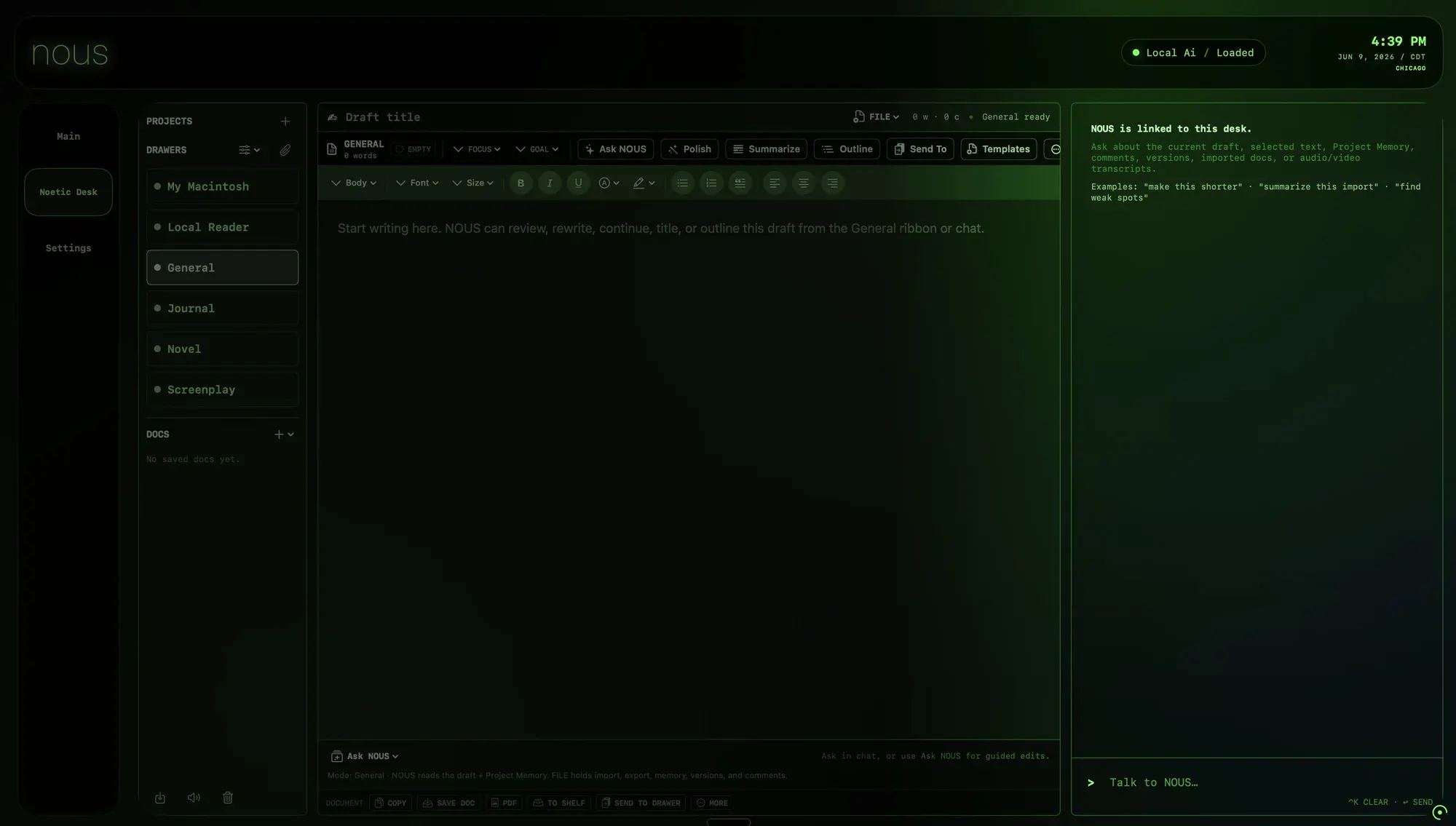The width and height of the screenshot is (1456, 826).
Task: Open the highlighter color options
Action: [x=644, y=183]
